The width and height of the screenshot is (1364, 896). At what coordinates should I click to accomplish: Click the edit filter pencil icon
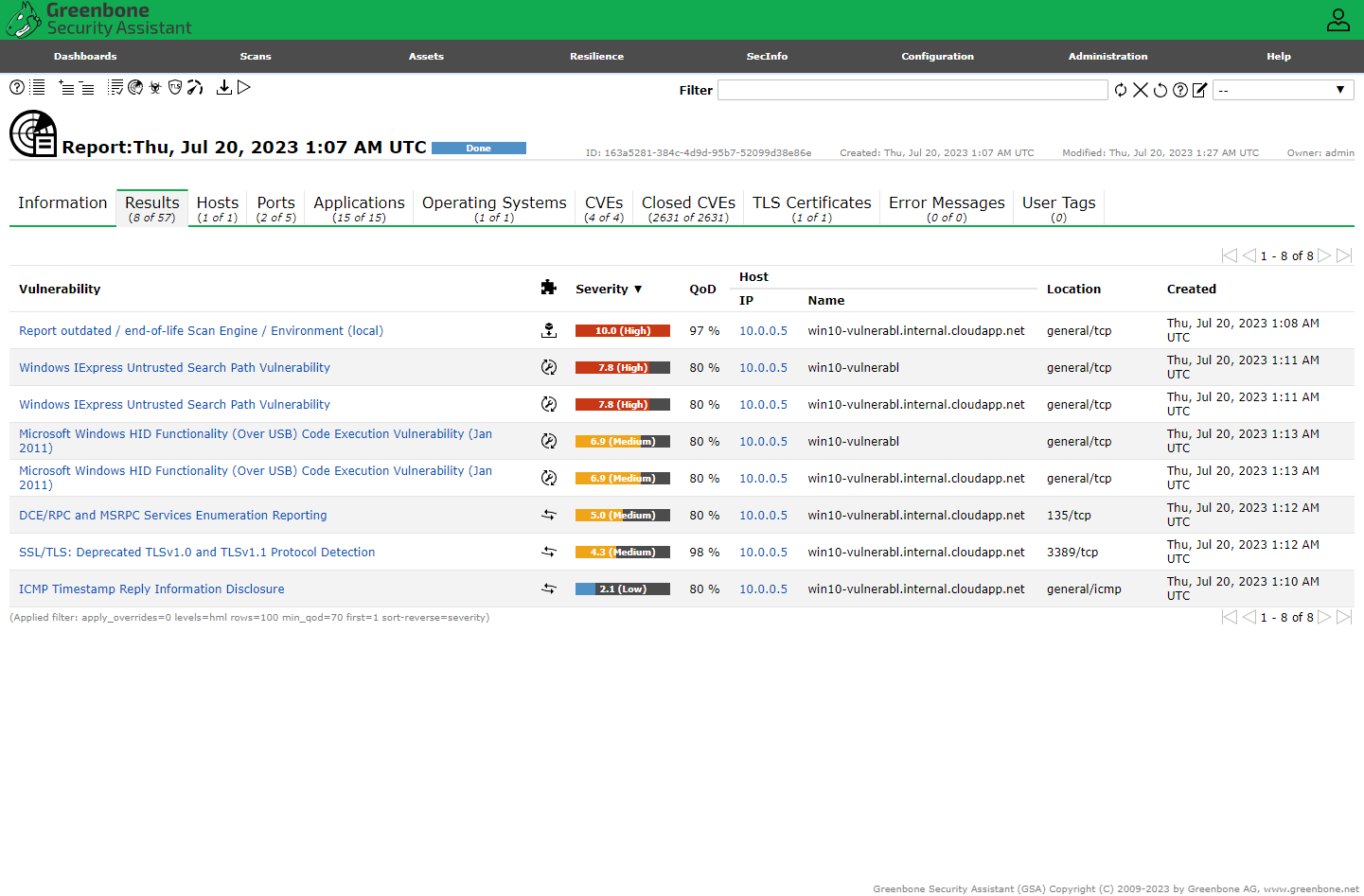point(1200,90)
